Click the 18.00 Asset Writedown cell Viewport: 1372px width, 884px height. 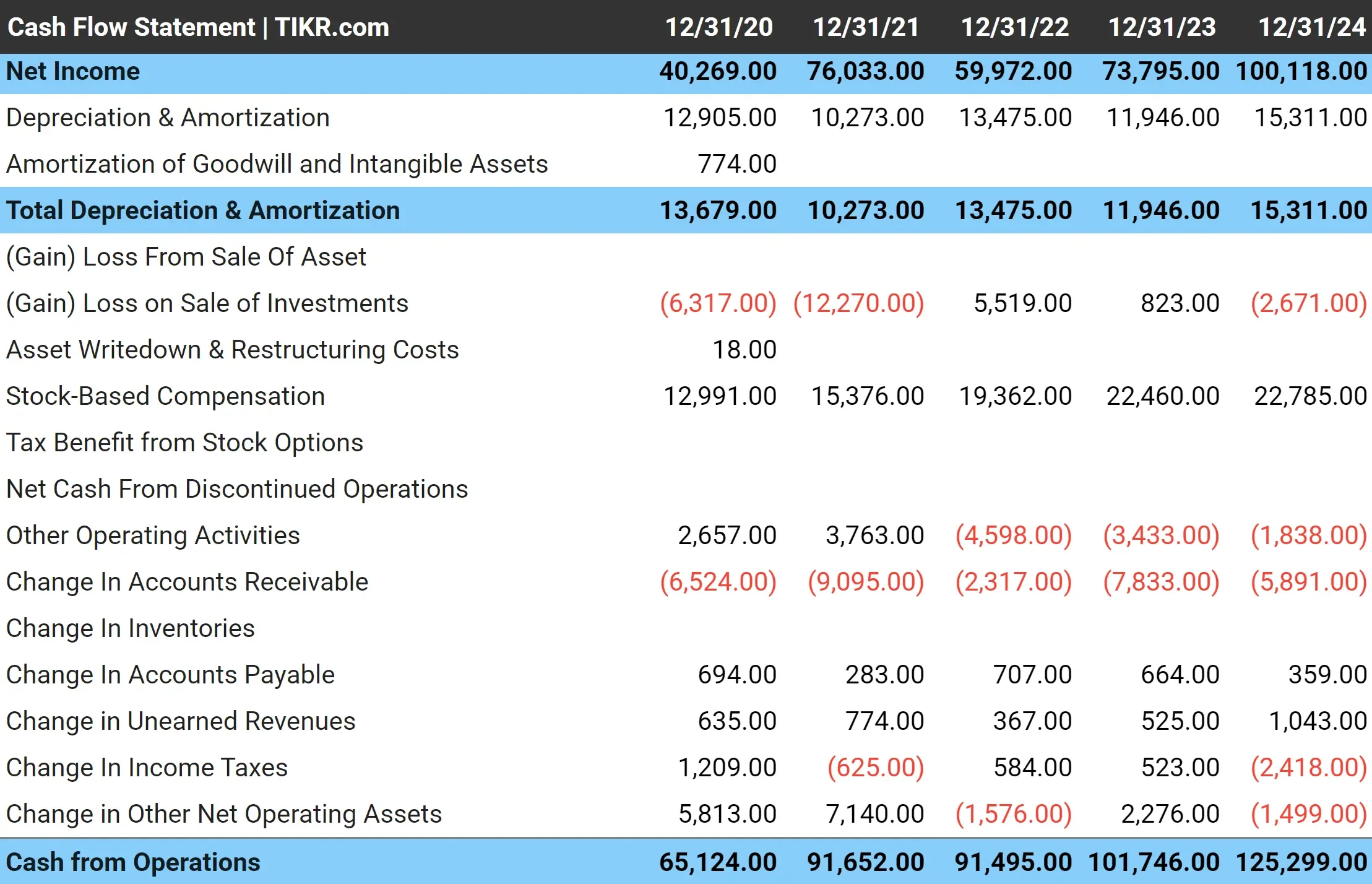744,350
